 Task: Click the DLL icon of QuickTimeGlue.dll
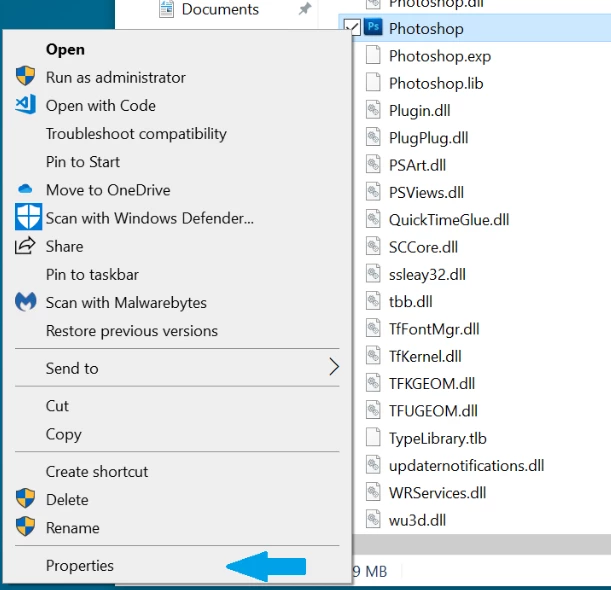click(x=373, y=219)
